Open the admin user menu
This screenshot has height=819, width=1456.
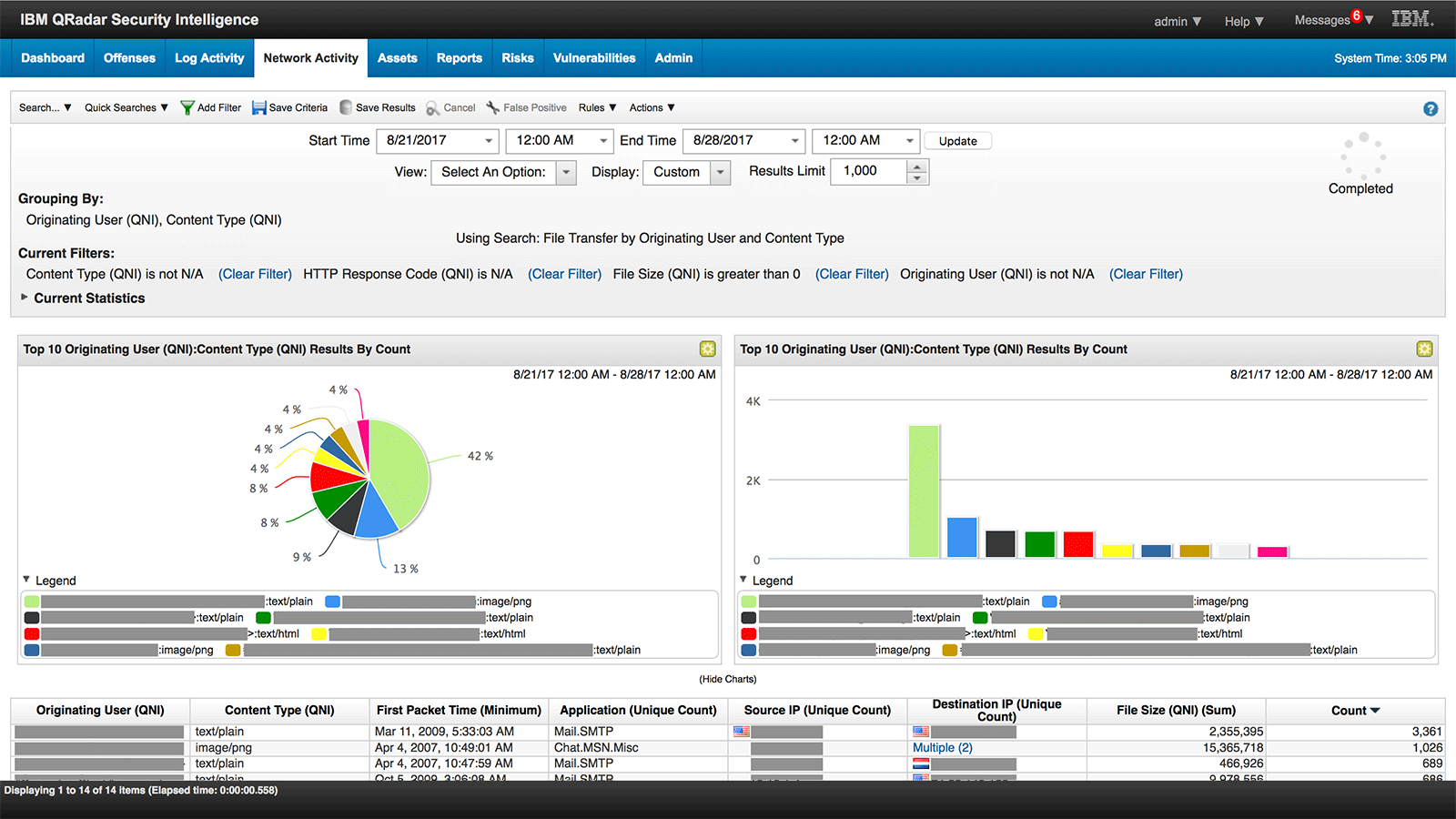(x=1178, y=21)
